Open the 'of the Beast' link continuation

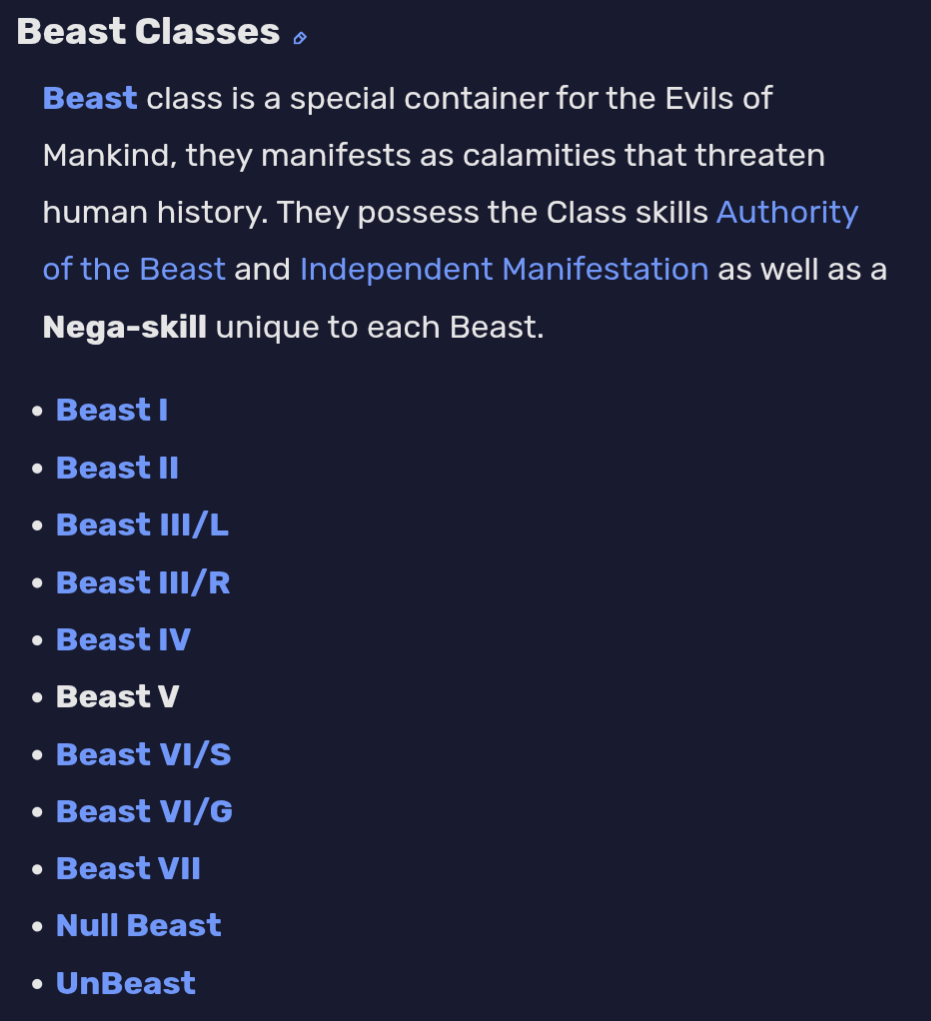134,270
